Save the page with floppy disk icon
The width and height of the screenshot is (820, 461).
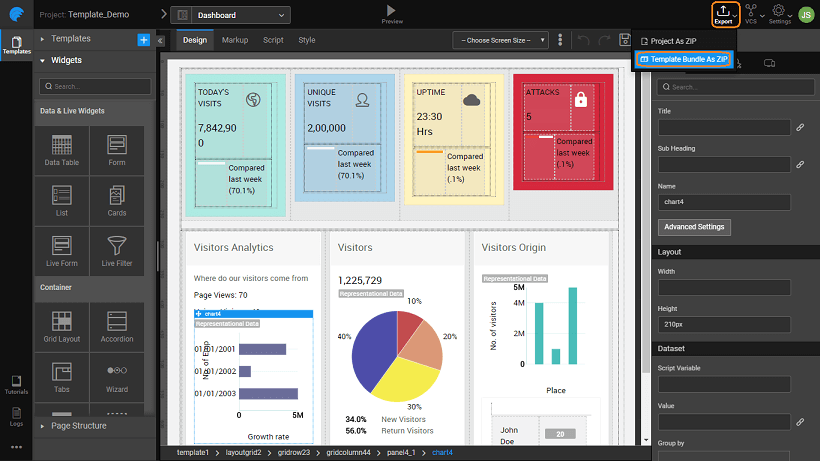pyautogui.click(x=625, y=40)
